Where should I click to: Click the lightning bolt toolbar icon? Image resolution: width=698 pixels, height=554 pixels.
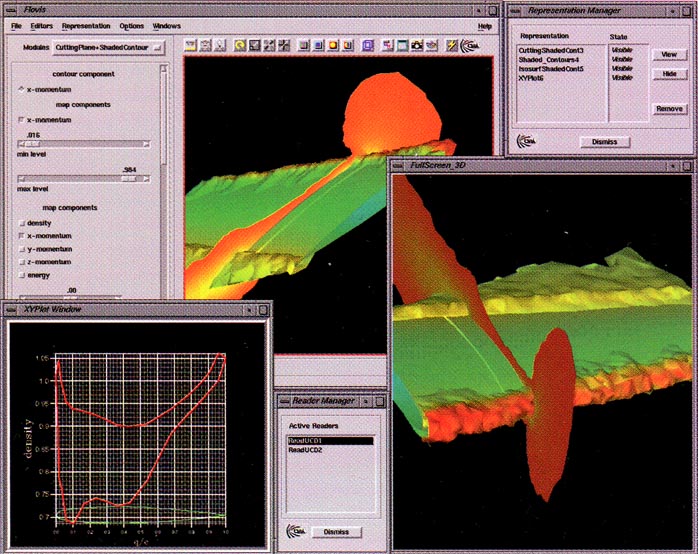[x=451, y=45]
